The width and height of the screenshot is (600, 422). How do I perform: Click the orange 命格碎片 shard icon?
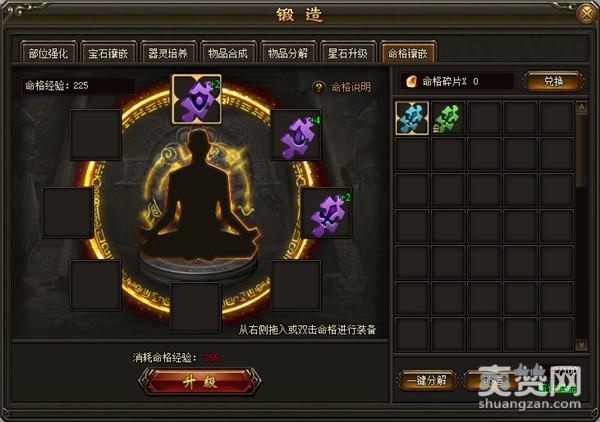tap(411, 81)
